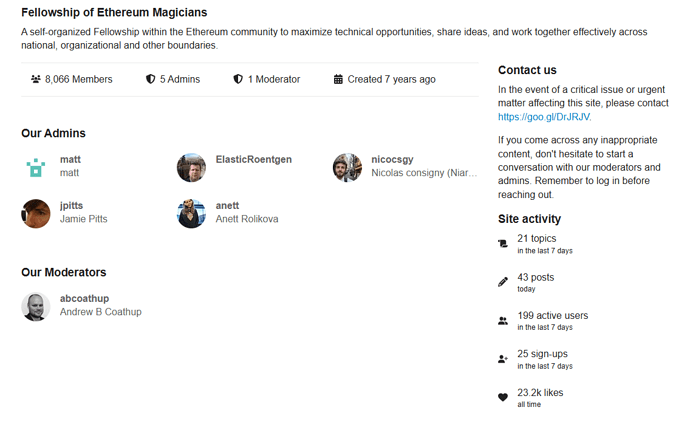Click the abcoathup moderator username
The height and width of the screenshot is (426, 690).
(x=84, y=298)
